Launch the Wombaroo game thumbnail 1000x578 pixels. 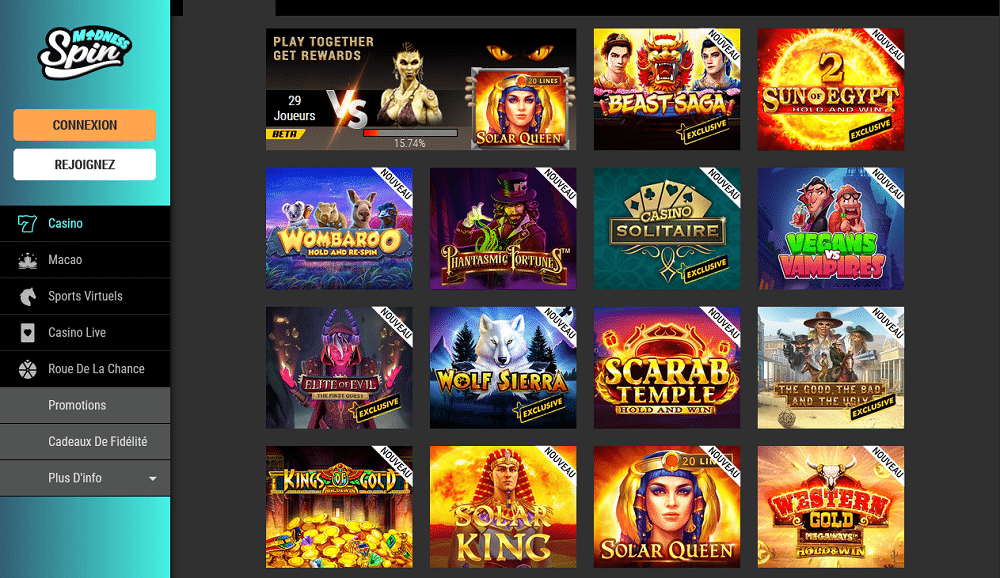(x=339, y=228)
